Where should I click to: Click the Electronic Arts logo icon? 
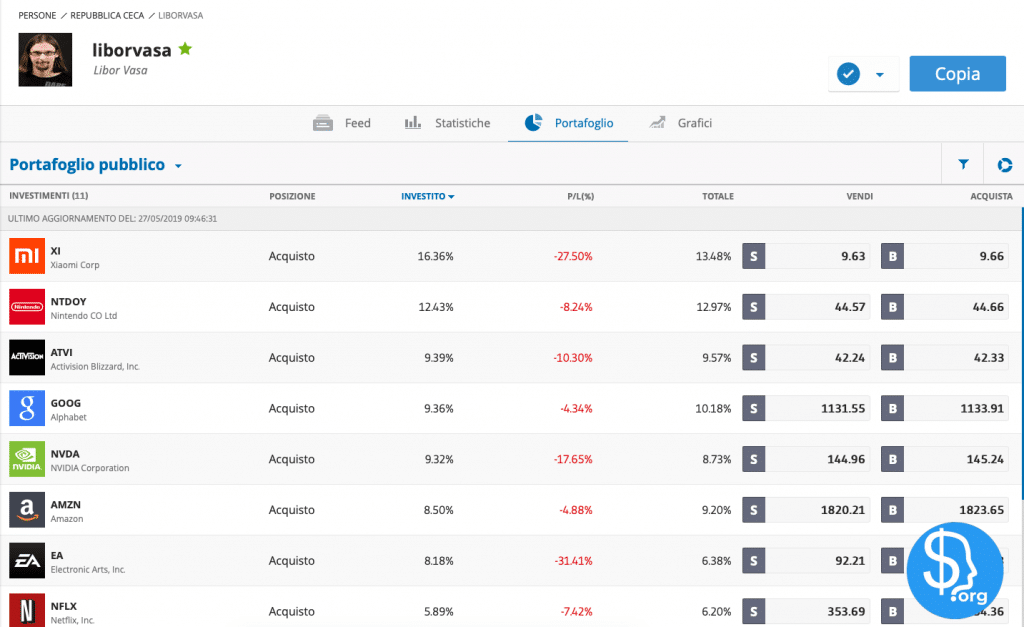click(27, 560)
